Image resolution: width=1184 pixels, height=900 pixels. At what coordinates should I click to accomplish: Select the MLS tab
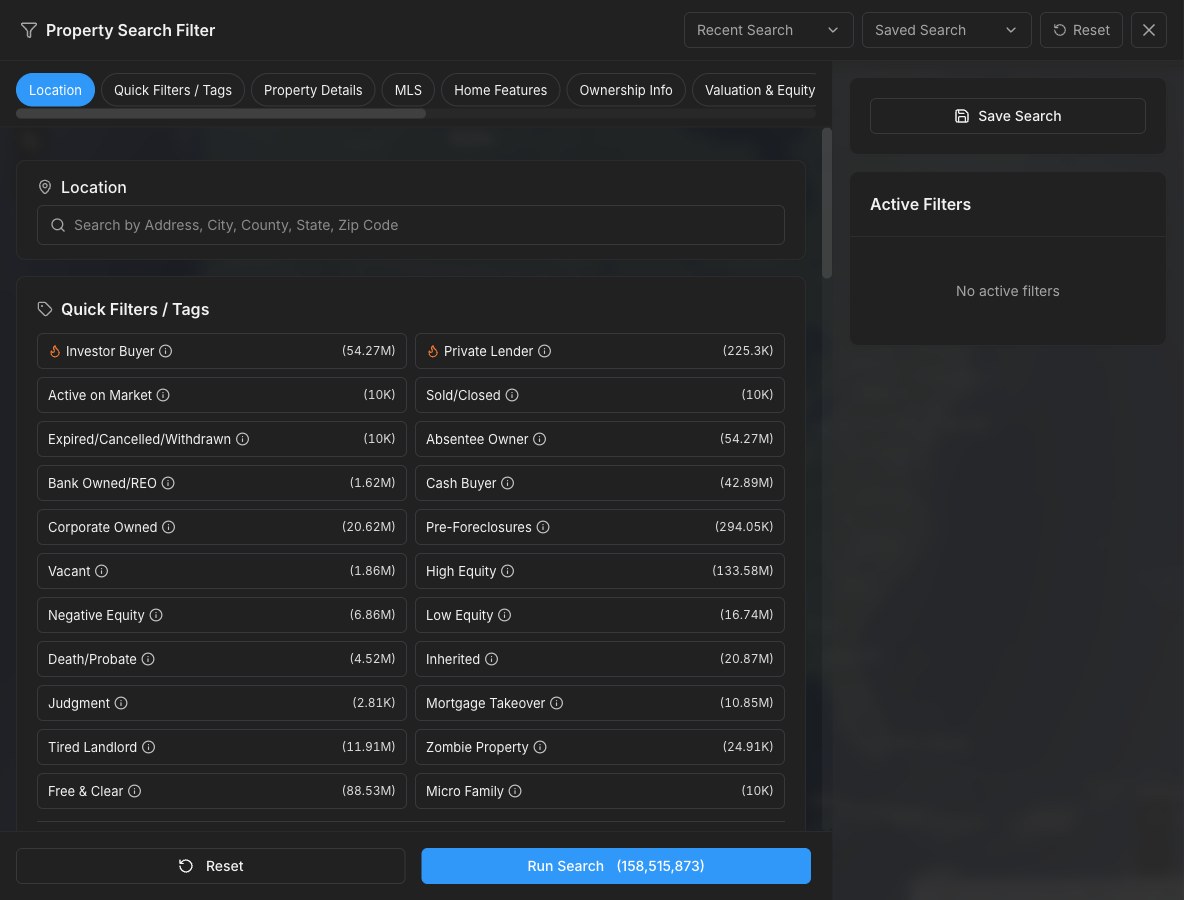tap(408, 90)
